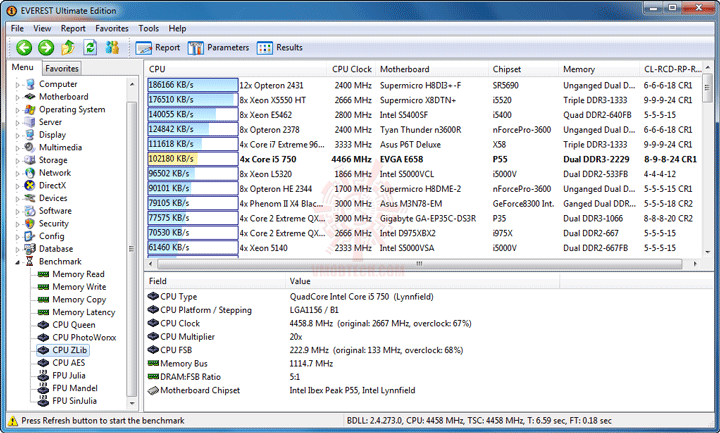Select the CPU ZLib tree item
The image size is (720, 433).
pos(63,350)
